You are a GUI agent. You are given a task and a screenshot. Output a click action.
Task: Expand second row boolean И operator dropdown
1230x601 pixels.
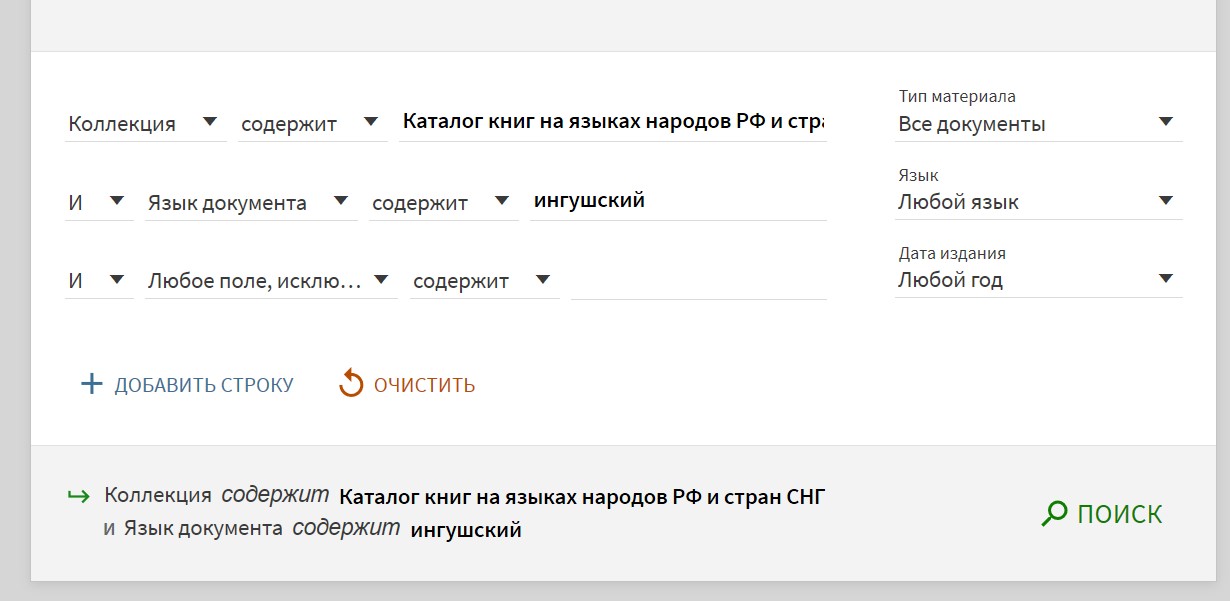click(x=97, y=202)
